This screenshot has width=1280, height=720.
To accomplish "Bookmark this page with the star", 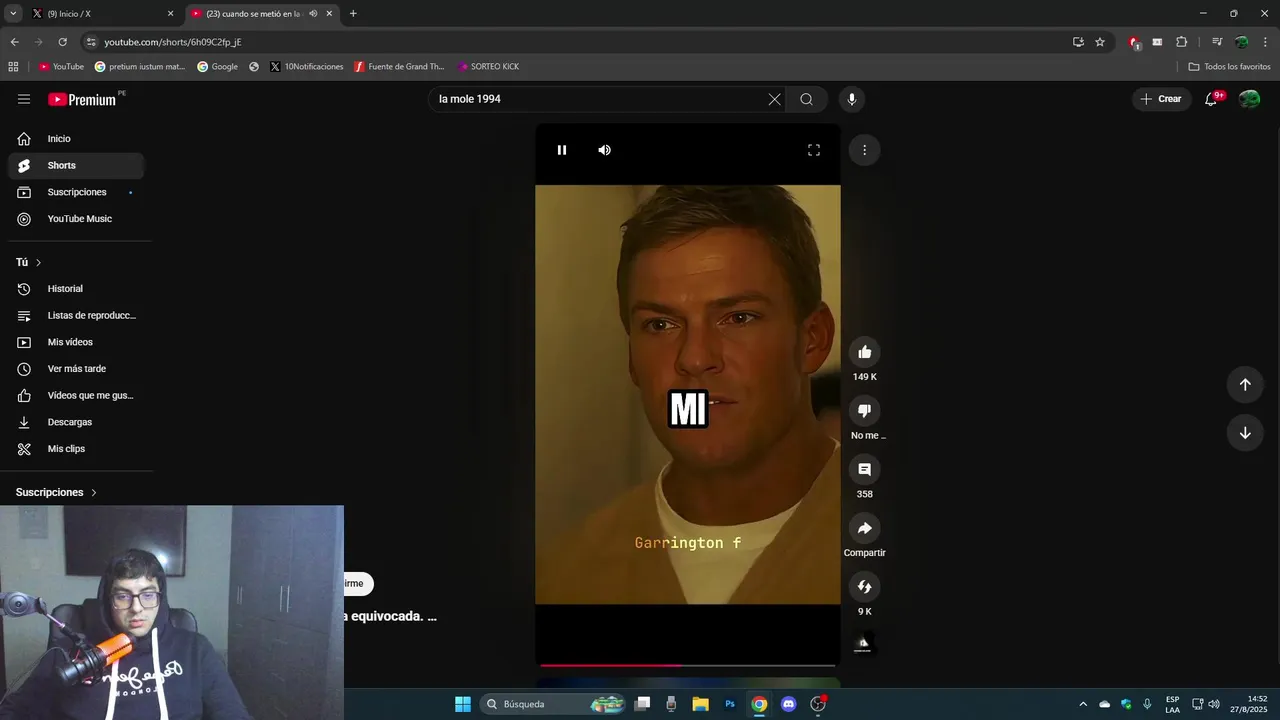I will 1100,42.
